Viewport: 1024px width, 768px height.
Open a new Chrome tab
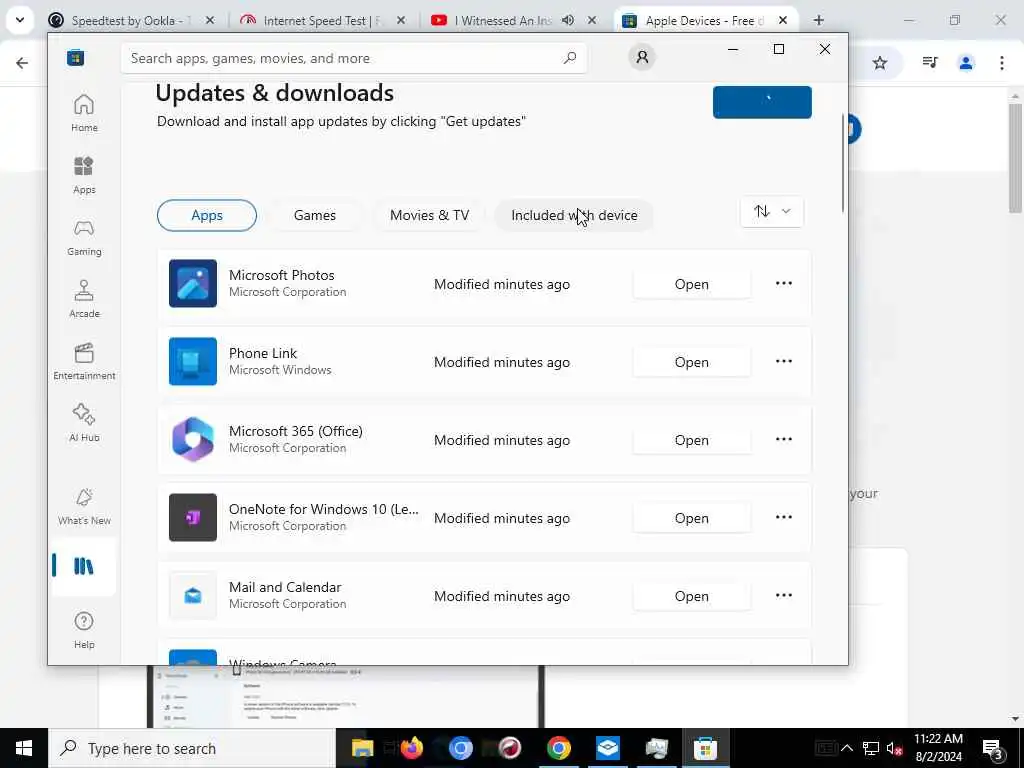point(818,20)
